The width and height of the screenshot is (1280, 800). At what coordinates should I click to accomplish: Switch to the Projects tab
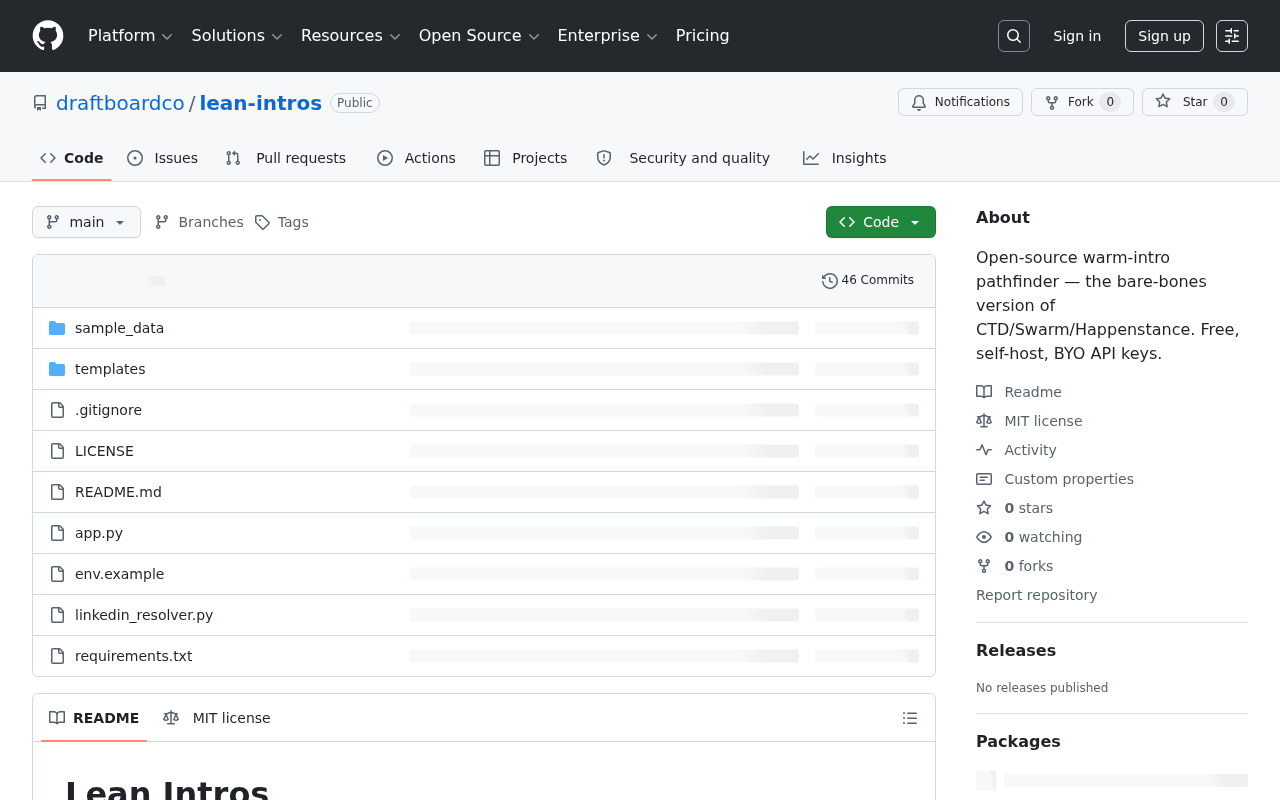click(525, 158)
